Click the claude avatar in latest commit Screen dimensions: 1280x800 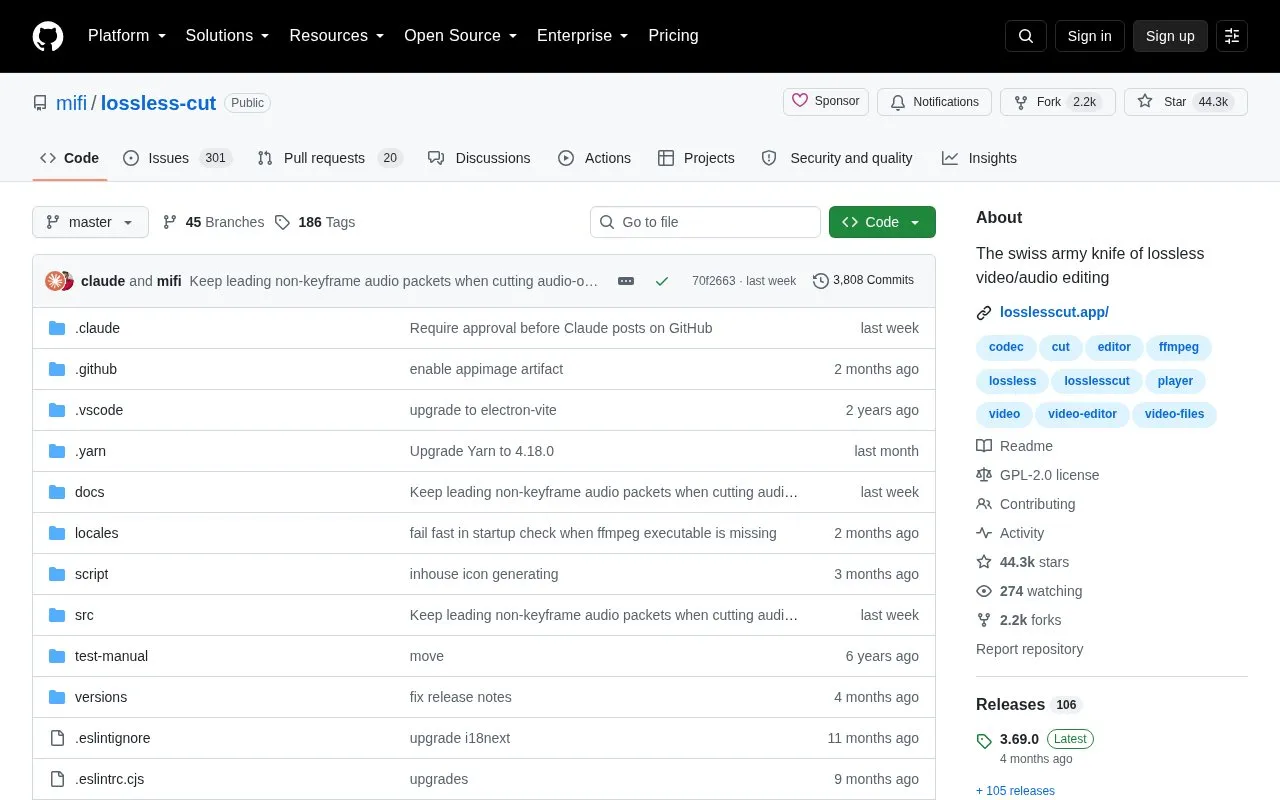(x=56, y=281)
